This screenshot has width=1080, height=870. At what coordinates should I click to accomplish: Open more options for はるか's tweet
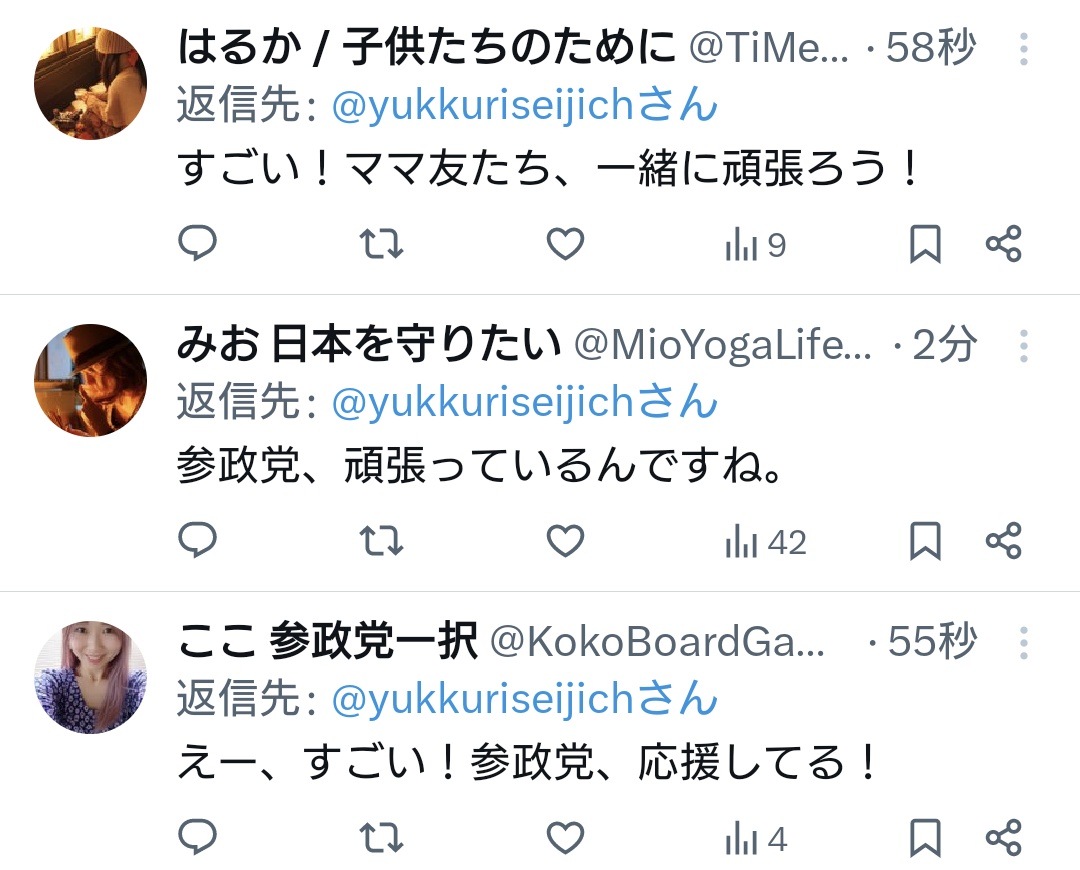tap(1024, 49)
